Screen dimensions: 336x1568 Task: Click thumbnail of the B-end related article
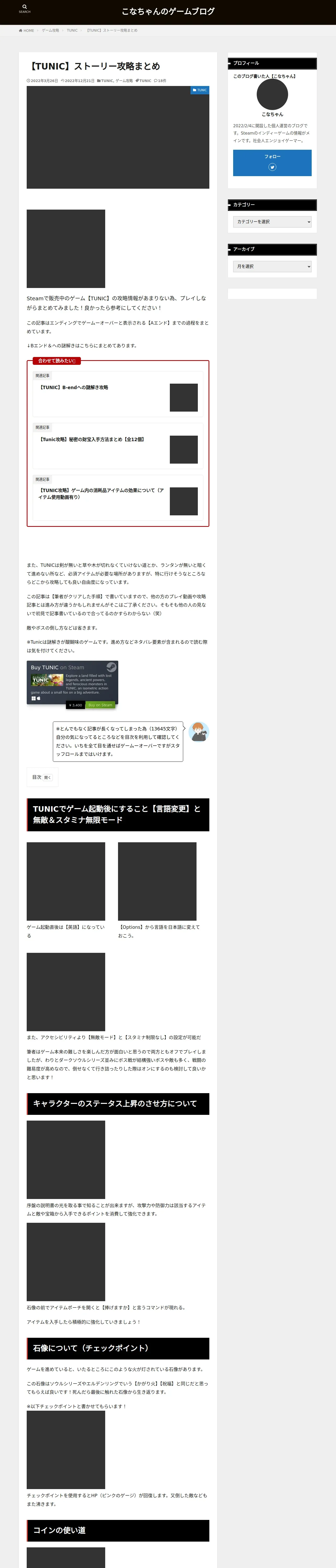pos(183,397)
